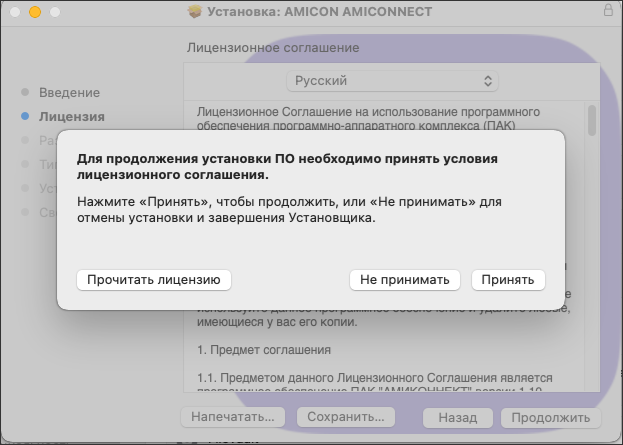Minimize window with yellow button
Screen dimensions: 623x445
tap(35, 12)
